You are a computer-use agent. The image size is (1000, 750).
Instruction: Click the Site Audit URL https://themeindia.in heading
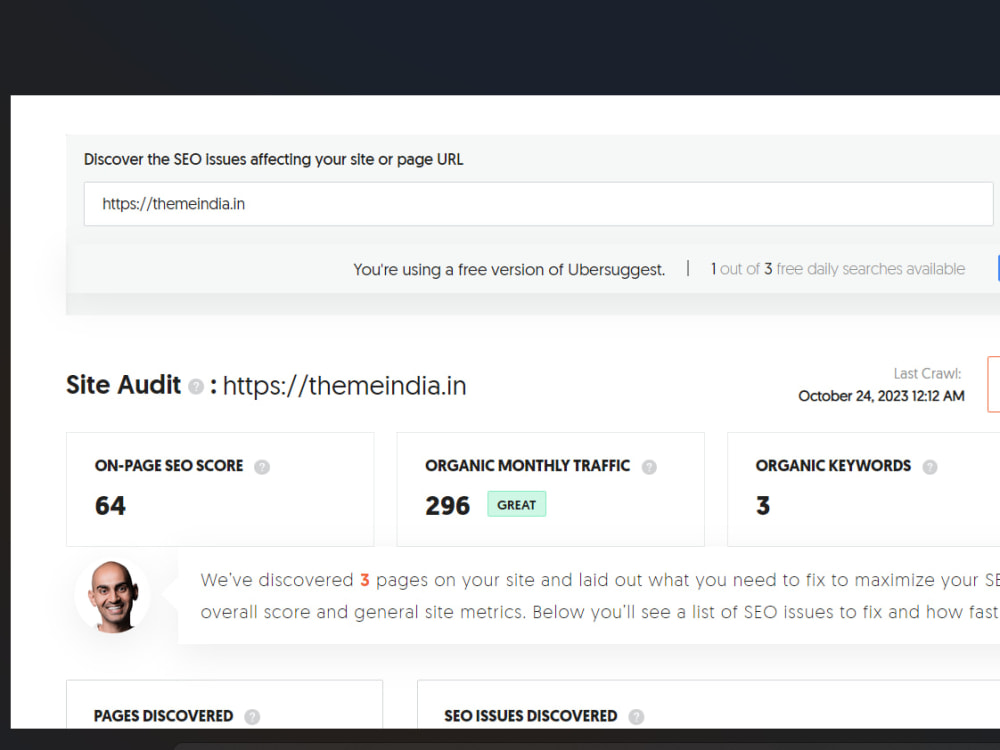344,386
